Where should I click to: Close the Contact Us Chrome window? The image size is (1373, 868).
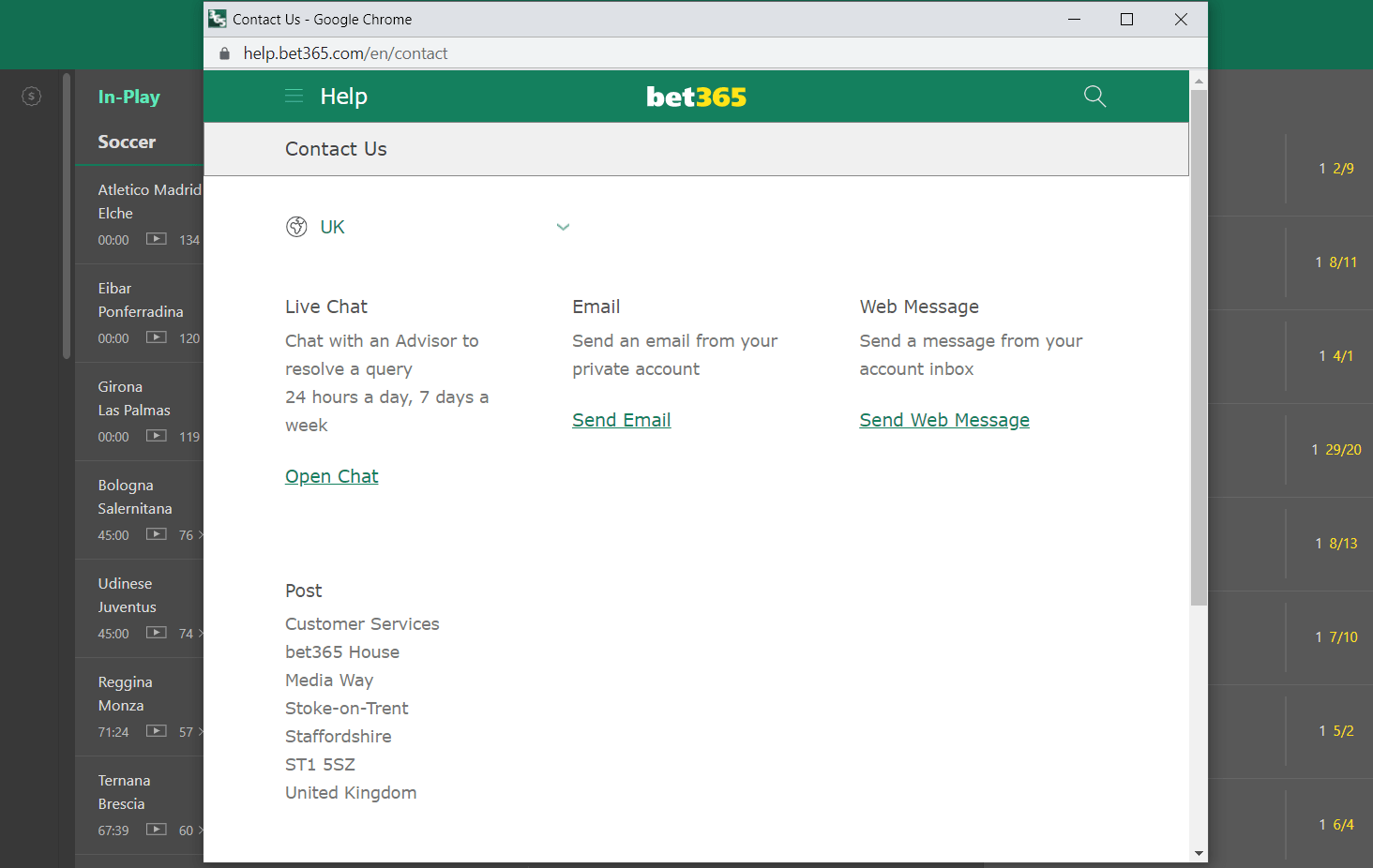point(1181,19)
